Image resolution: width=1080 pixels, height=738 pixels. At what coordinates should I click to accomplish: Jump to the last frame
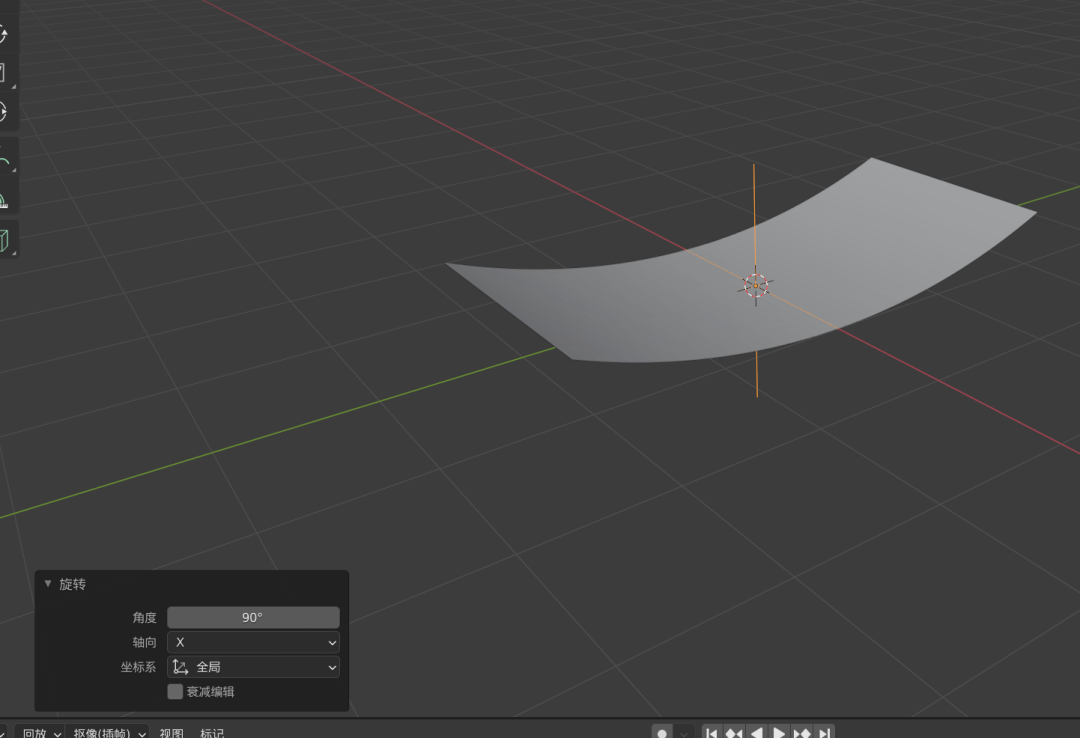824,733
